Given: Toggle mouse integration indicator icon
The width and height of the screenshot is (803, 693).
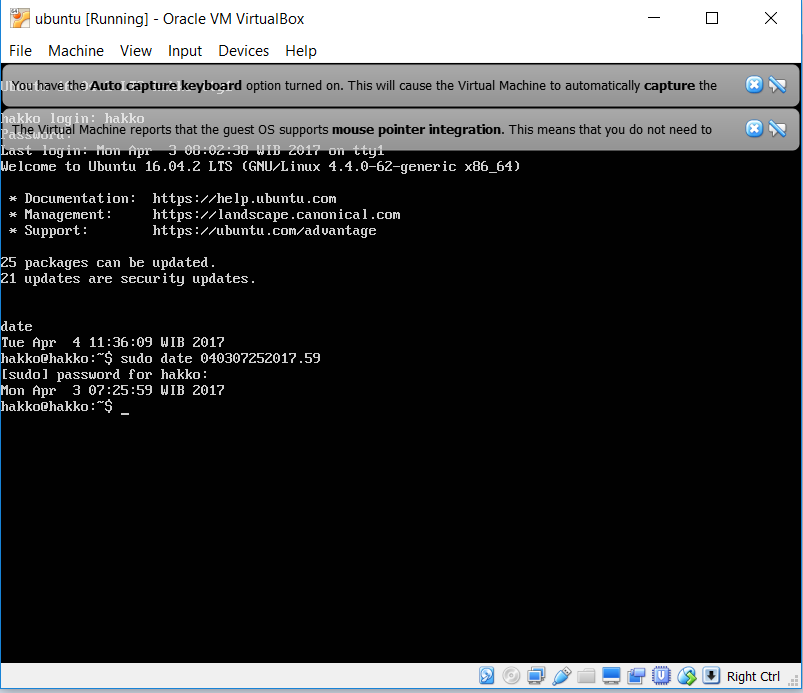Looking at the screenshot, I should pyautogui.click(x=686, y=676).
